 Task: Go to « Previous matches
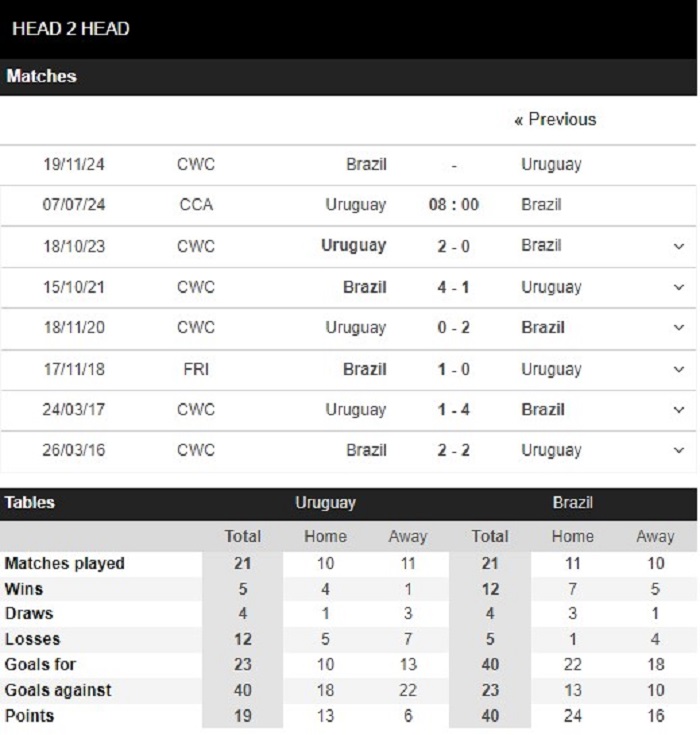pyautogui.click(x=555, y=120)
